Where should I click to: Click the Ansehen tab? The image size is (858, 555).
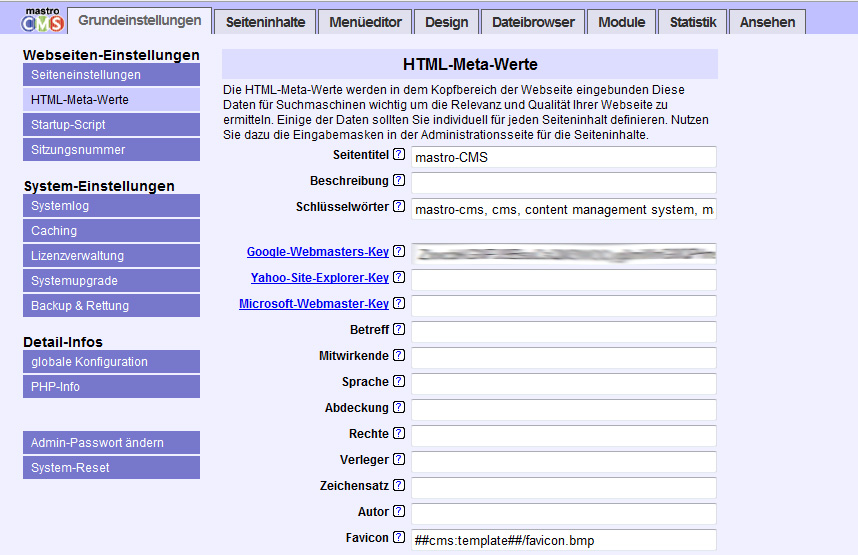coord(767,22)
